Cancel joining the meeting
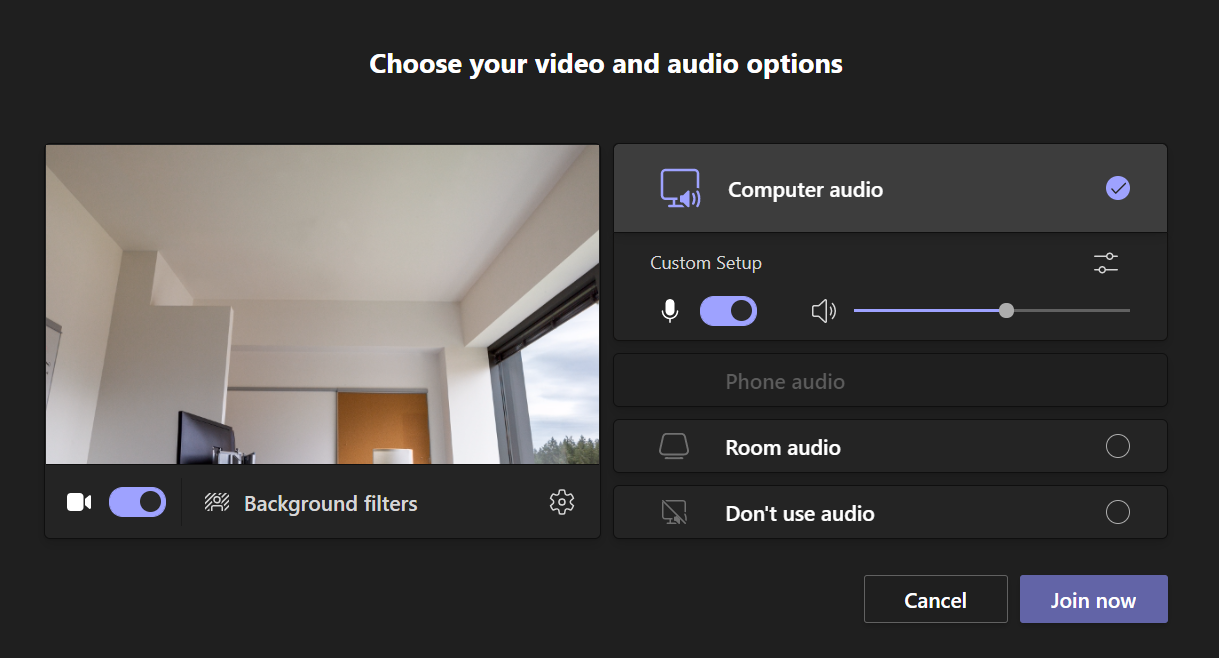This screenshot has width=1219, height=658. point(935,600)
